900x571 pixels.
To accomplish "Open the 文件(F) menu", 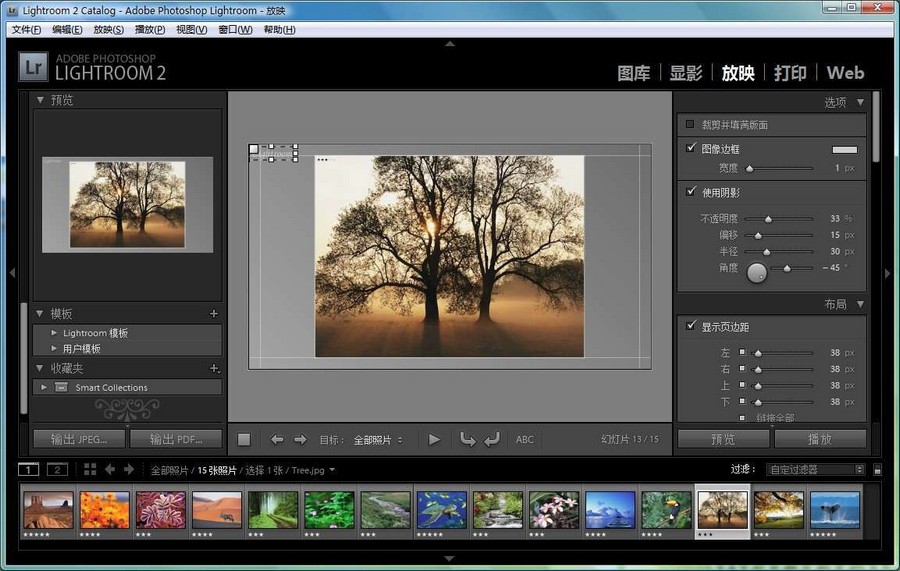I will (26, 30).
